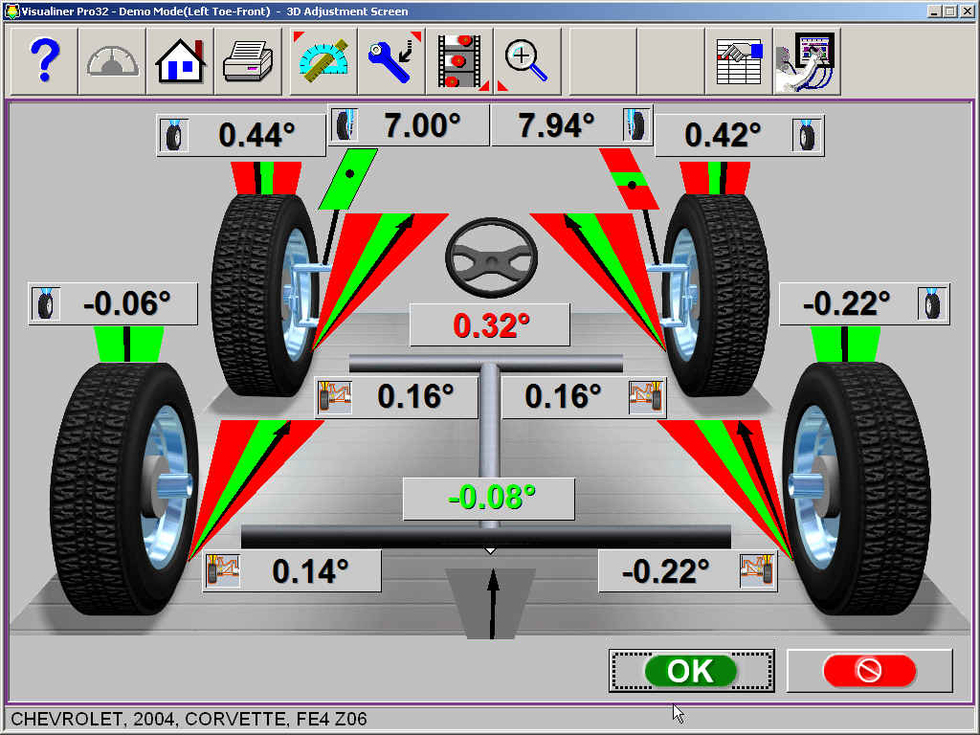
Task: Click the gauge meter toolbar icon
Action: click(113, 61)
